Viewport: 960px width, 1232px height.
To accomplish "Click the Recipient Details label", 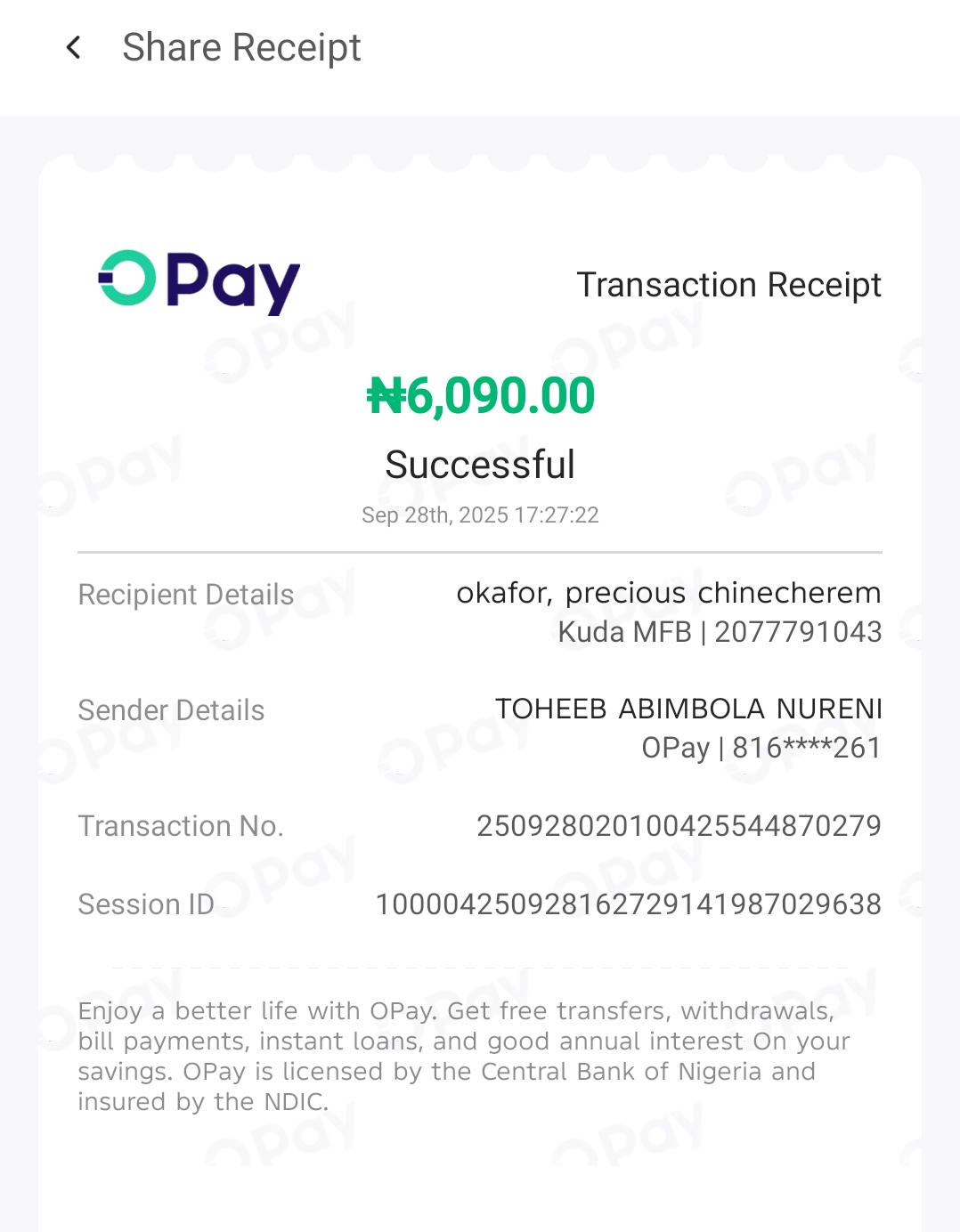I will tap(185, 595).
